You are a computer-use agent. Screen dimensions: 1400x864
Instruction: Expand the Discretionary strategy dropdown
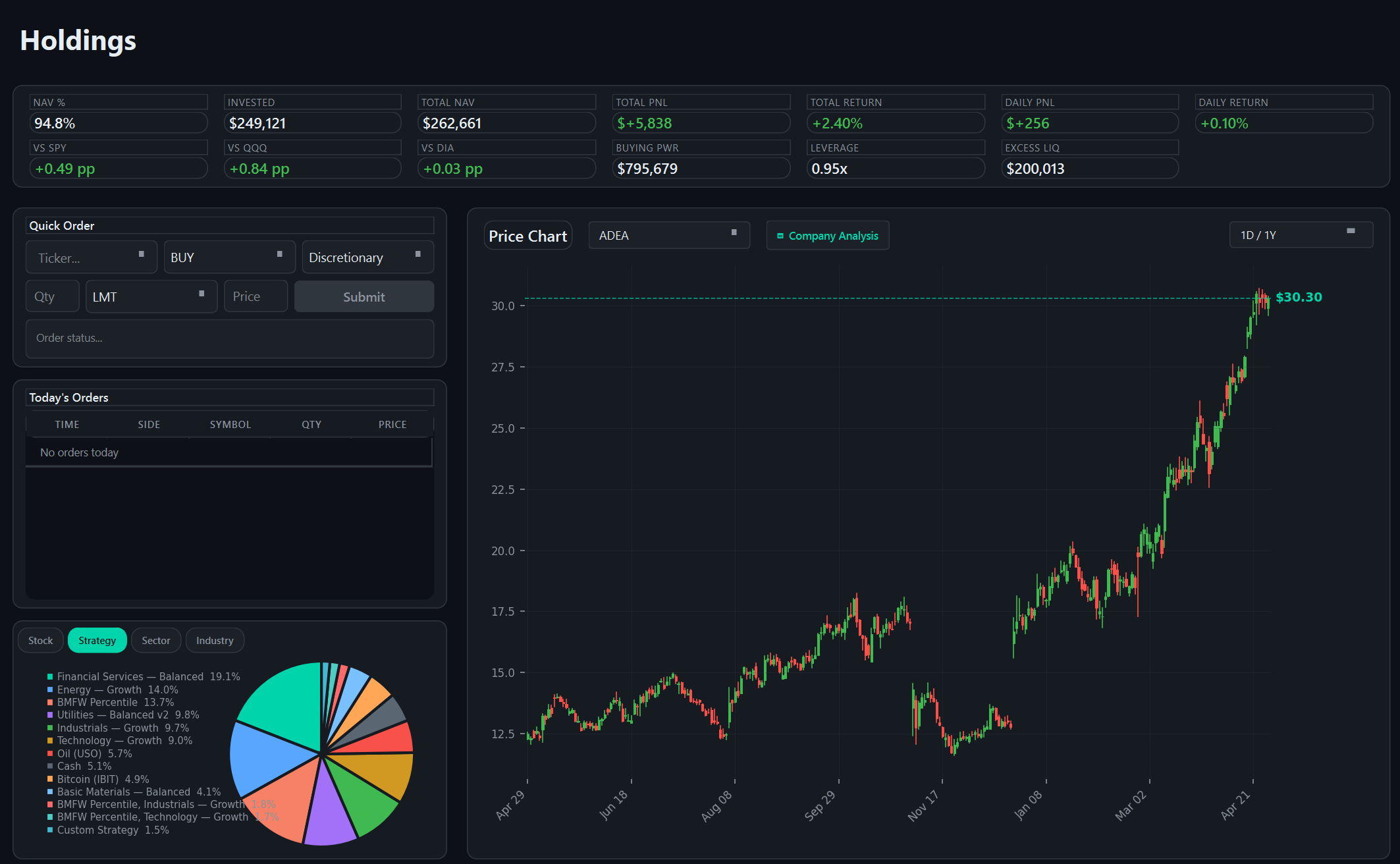click(x=367, y=257)
